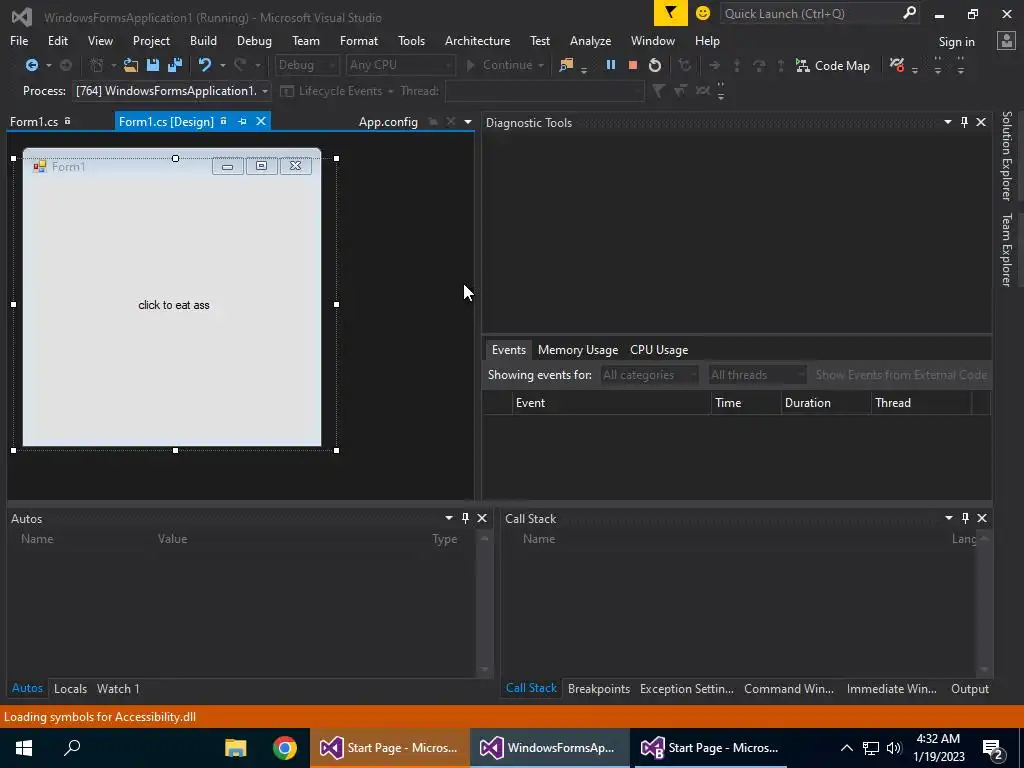Click the Find in Files toolbar icon
Image resolution: width=1024 pixels, height=768 pixels.
tap(566, 65)
